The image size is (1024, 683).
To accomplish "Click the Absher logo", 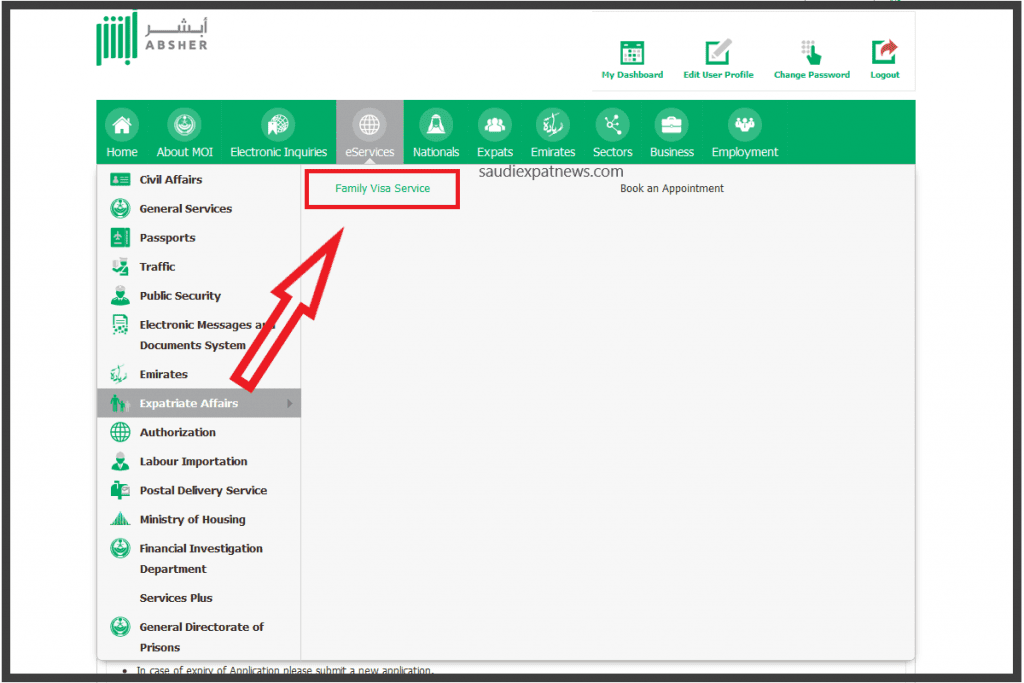I will pyautogui.click(x=152, y=42).
